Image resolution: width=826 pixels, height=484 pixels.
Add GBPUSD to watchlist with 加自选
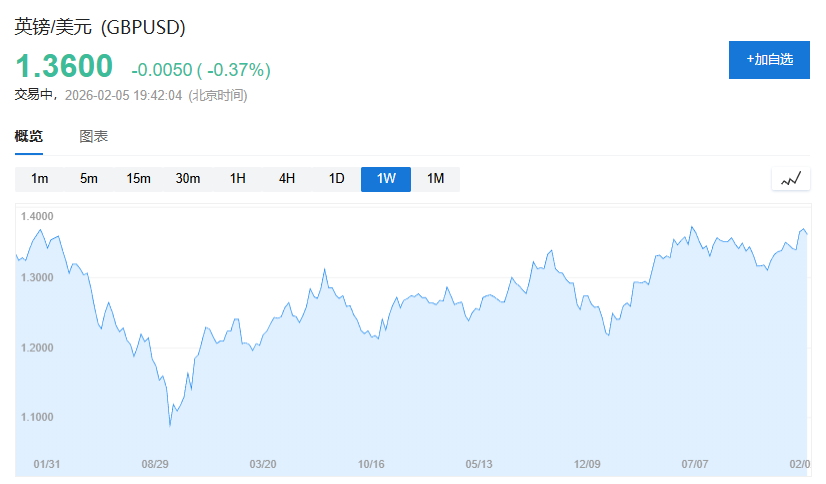point(769,60)
